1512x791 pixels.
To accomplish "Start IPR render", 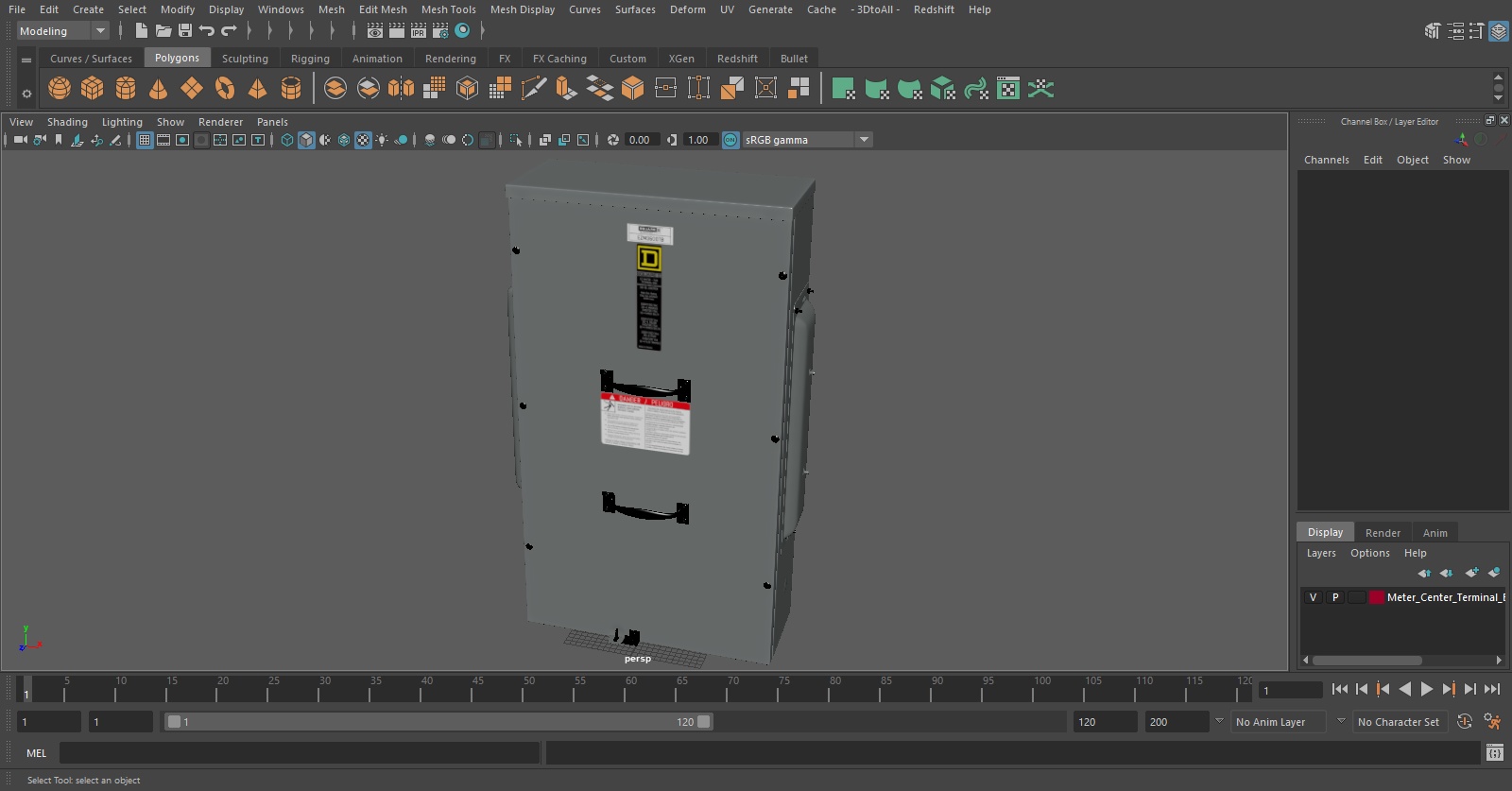I will [x=419, y=31].
